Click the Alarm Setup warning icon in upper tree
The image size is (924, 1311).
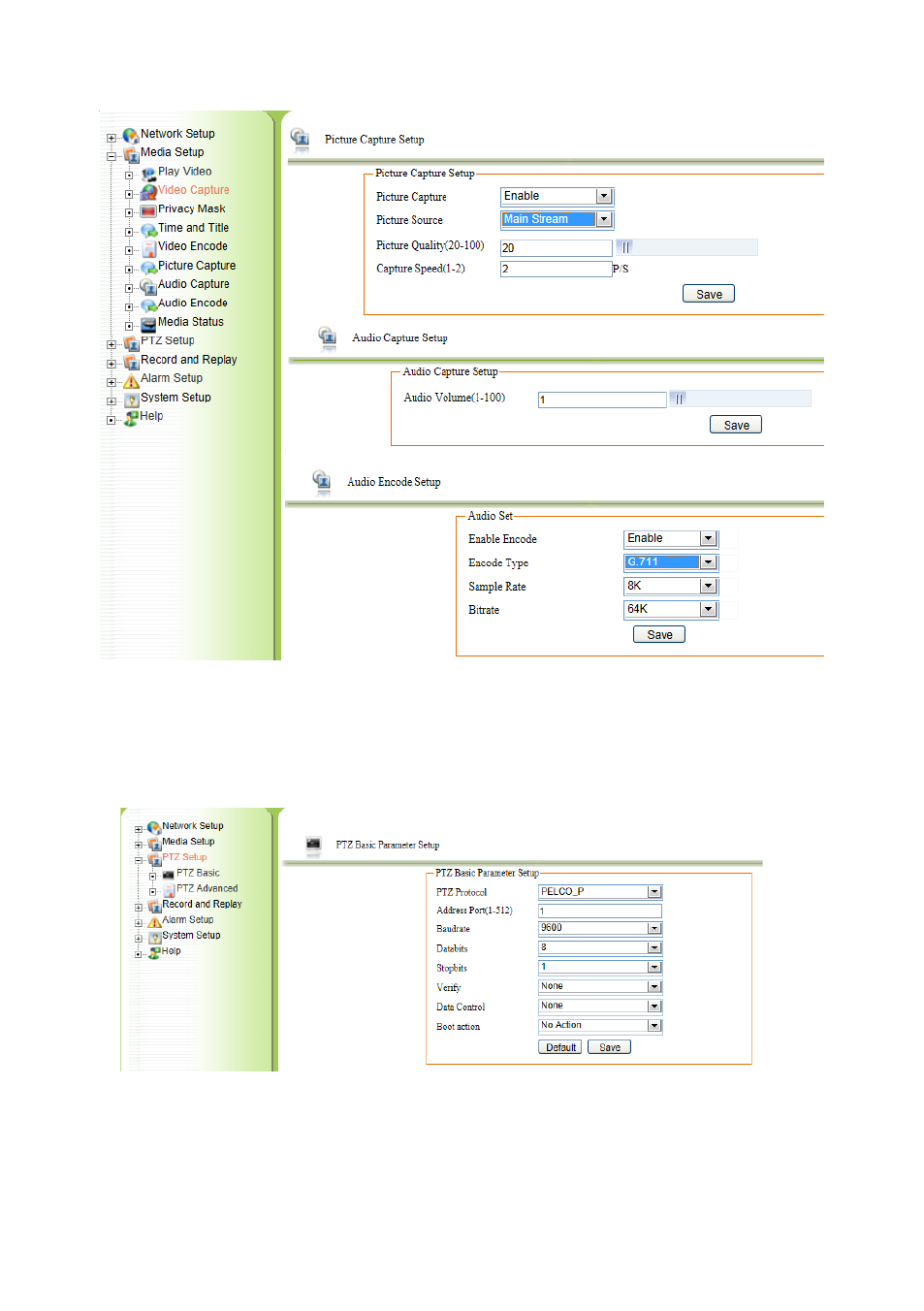[x=131, y=380]
